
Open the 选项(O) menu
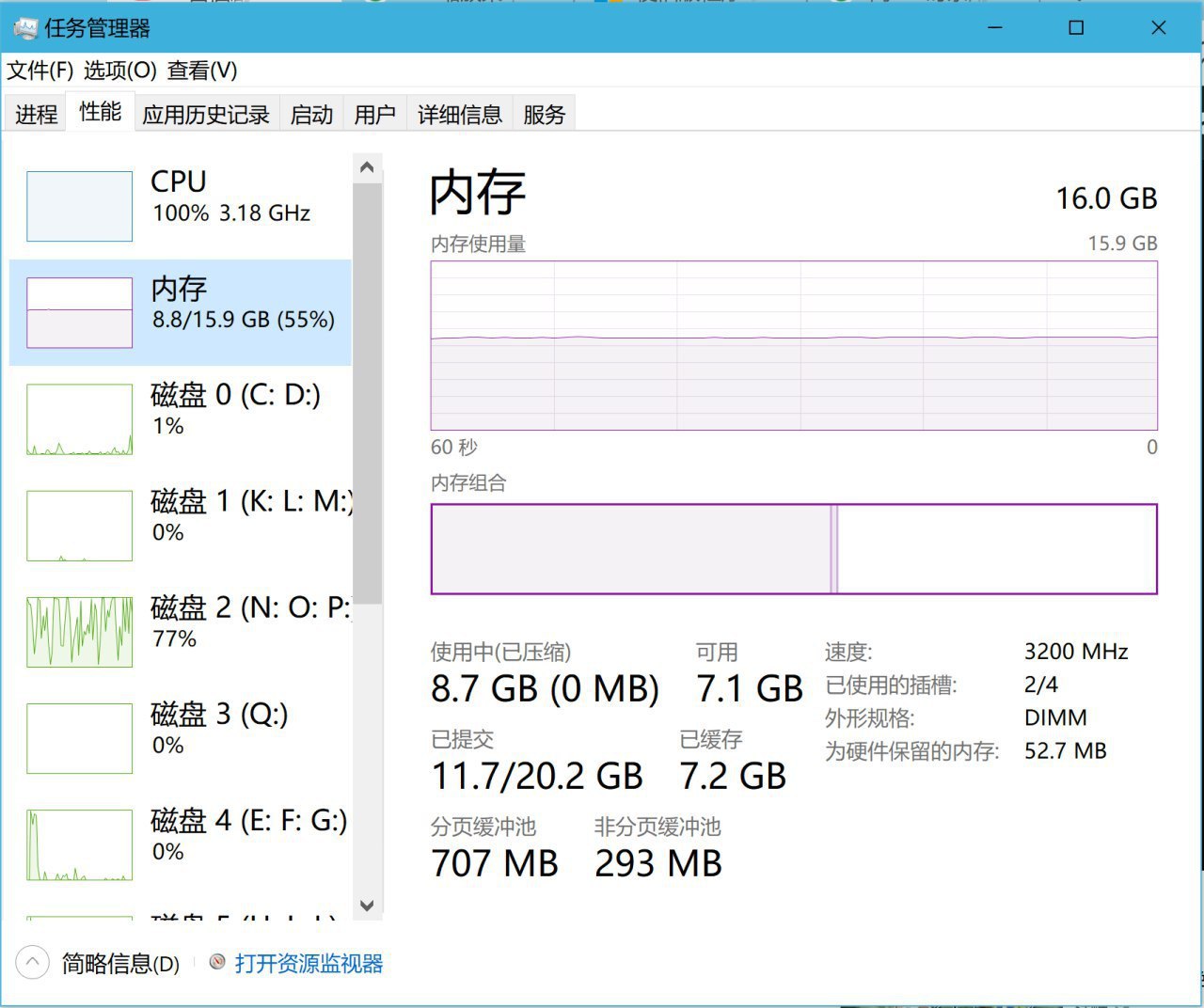[x=119, y=71]
